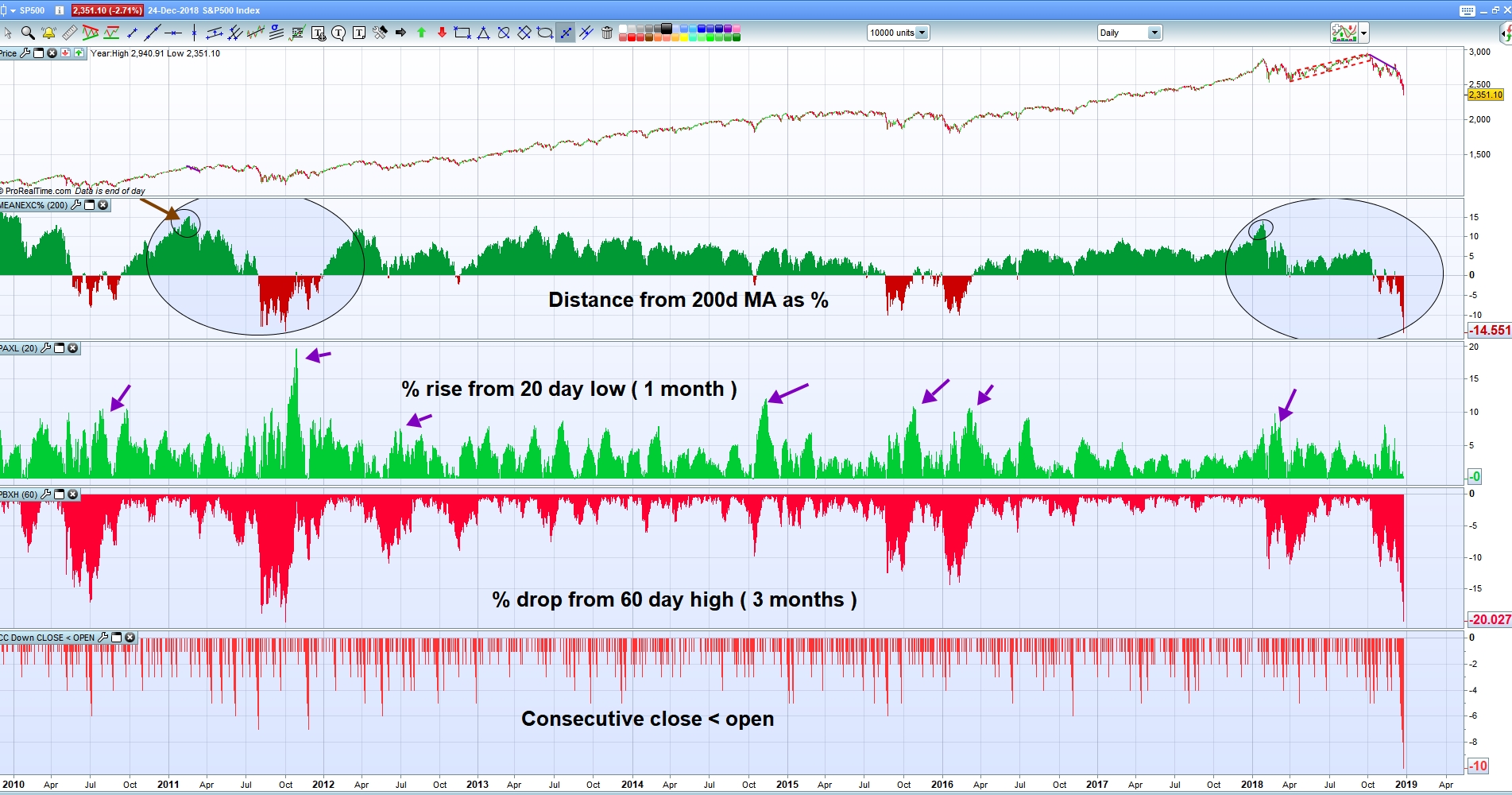Select the rectangle drawing tool

(x=462, y=33)
